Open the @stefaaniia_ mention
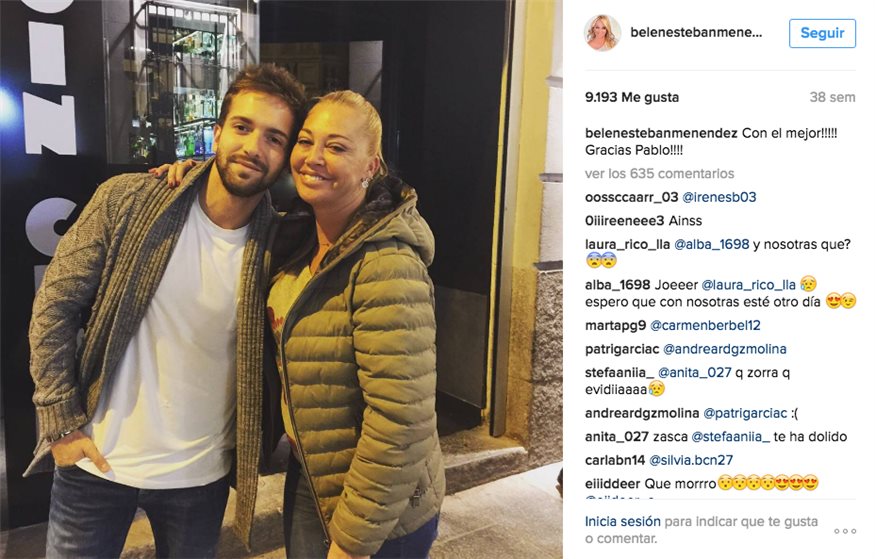 (730, 436)
